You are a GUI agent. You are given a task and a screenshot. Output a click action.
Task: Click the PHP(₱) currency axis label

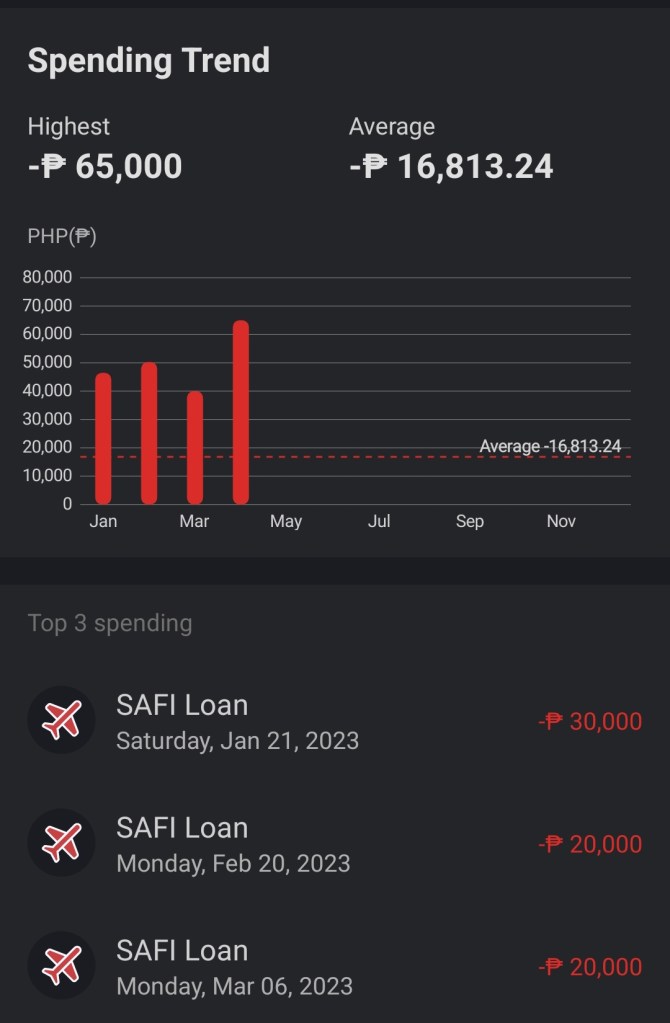tap(62, 237)
